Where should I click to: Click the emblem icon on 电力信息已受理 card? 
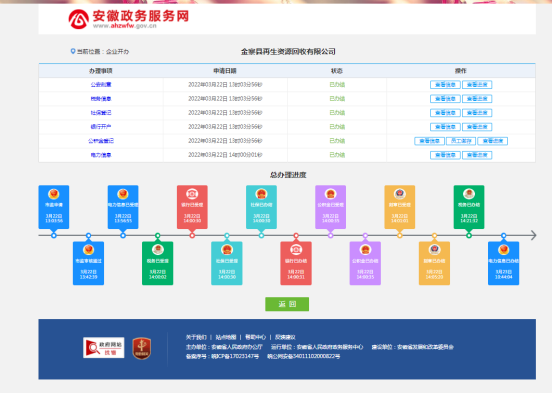[x=123, y=194]
